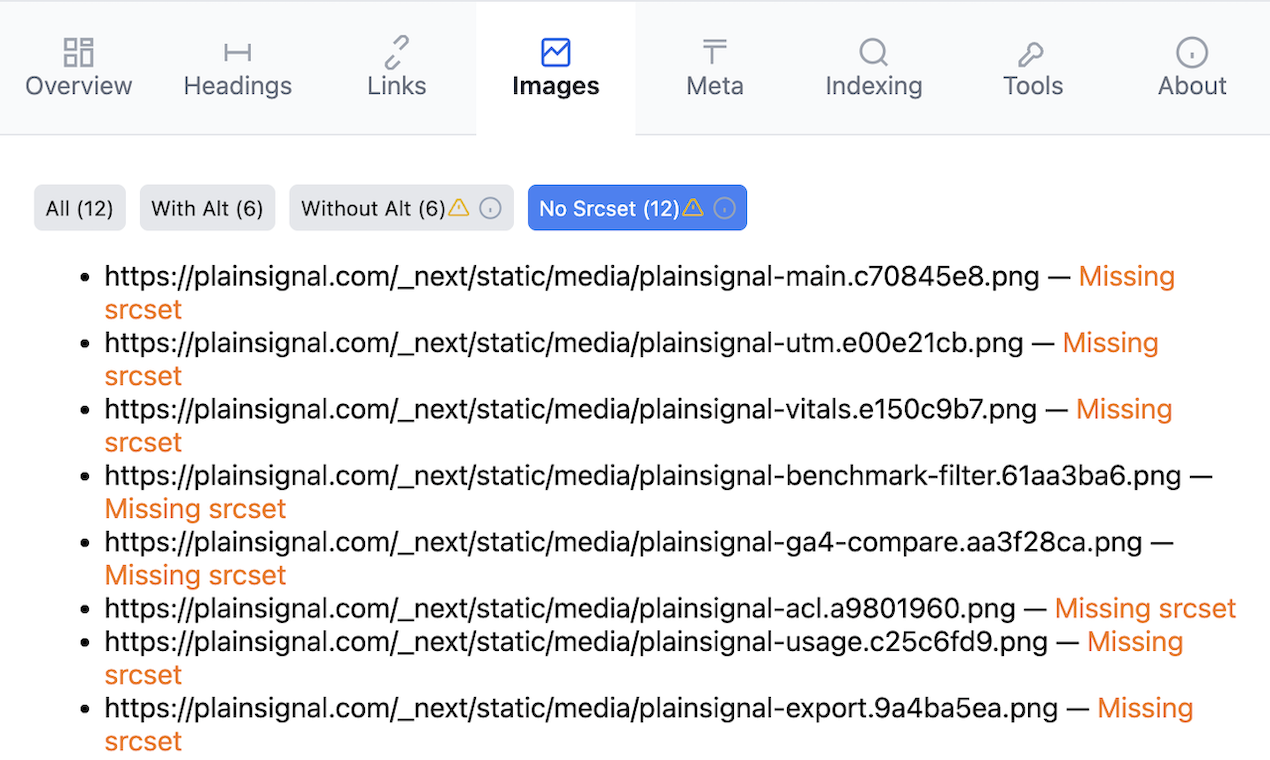Switch to the Tools tab

(1033, 68)
